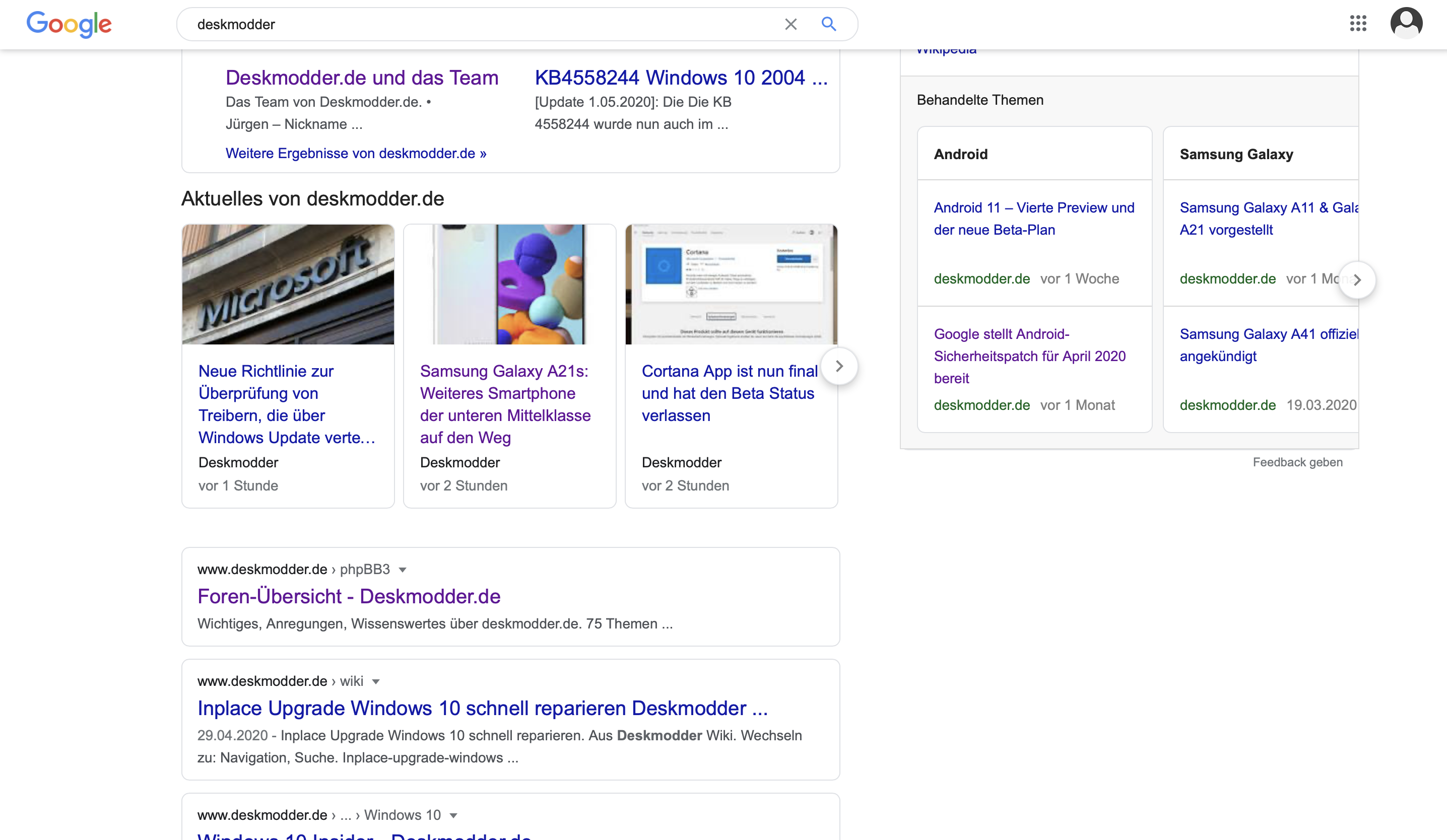Click 'vor 1 Stunde' timestamp
Screen dimensions: 1447x840
[x=238, y=486]
